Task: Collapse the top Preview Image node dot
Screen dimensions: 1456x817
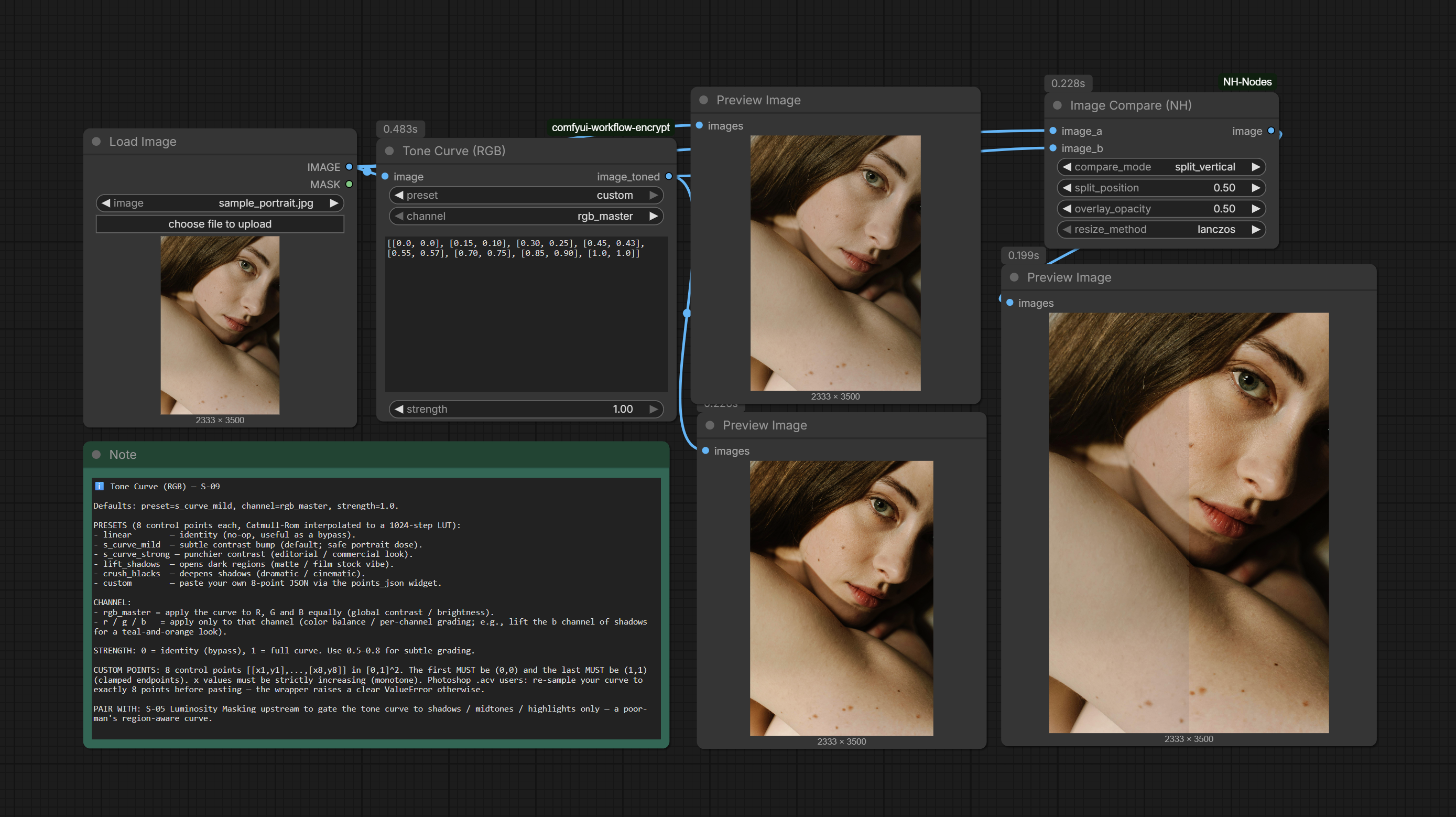Action: (704, 100)
